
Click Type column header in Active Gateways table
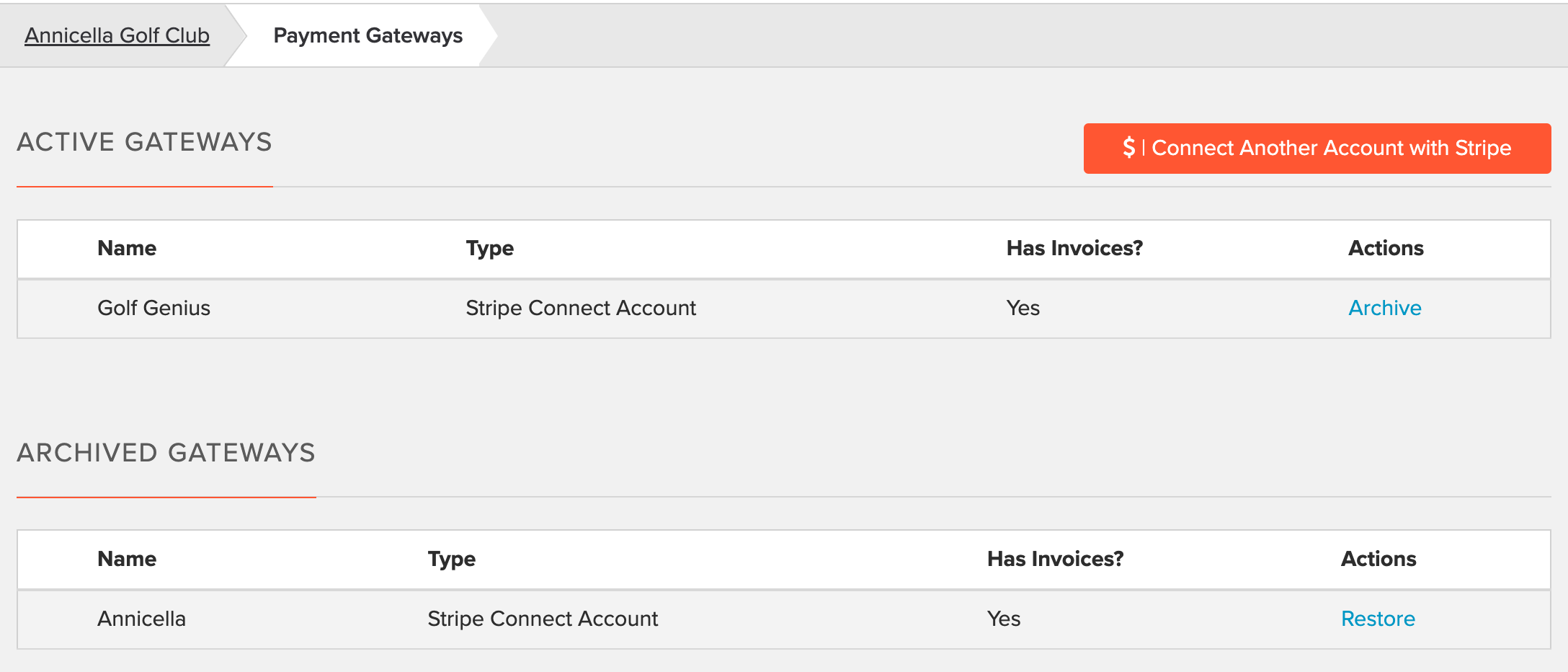(x=489, y=248)
